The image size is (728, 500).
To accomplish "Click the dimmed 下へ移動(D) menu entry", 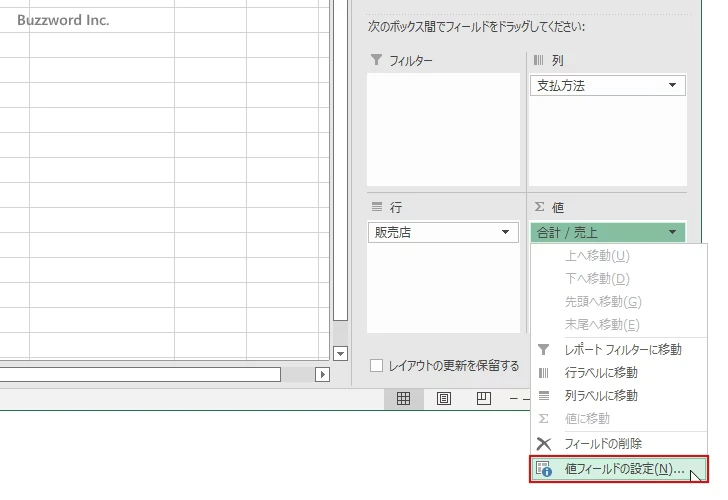I will [x=618, y=279].
